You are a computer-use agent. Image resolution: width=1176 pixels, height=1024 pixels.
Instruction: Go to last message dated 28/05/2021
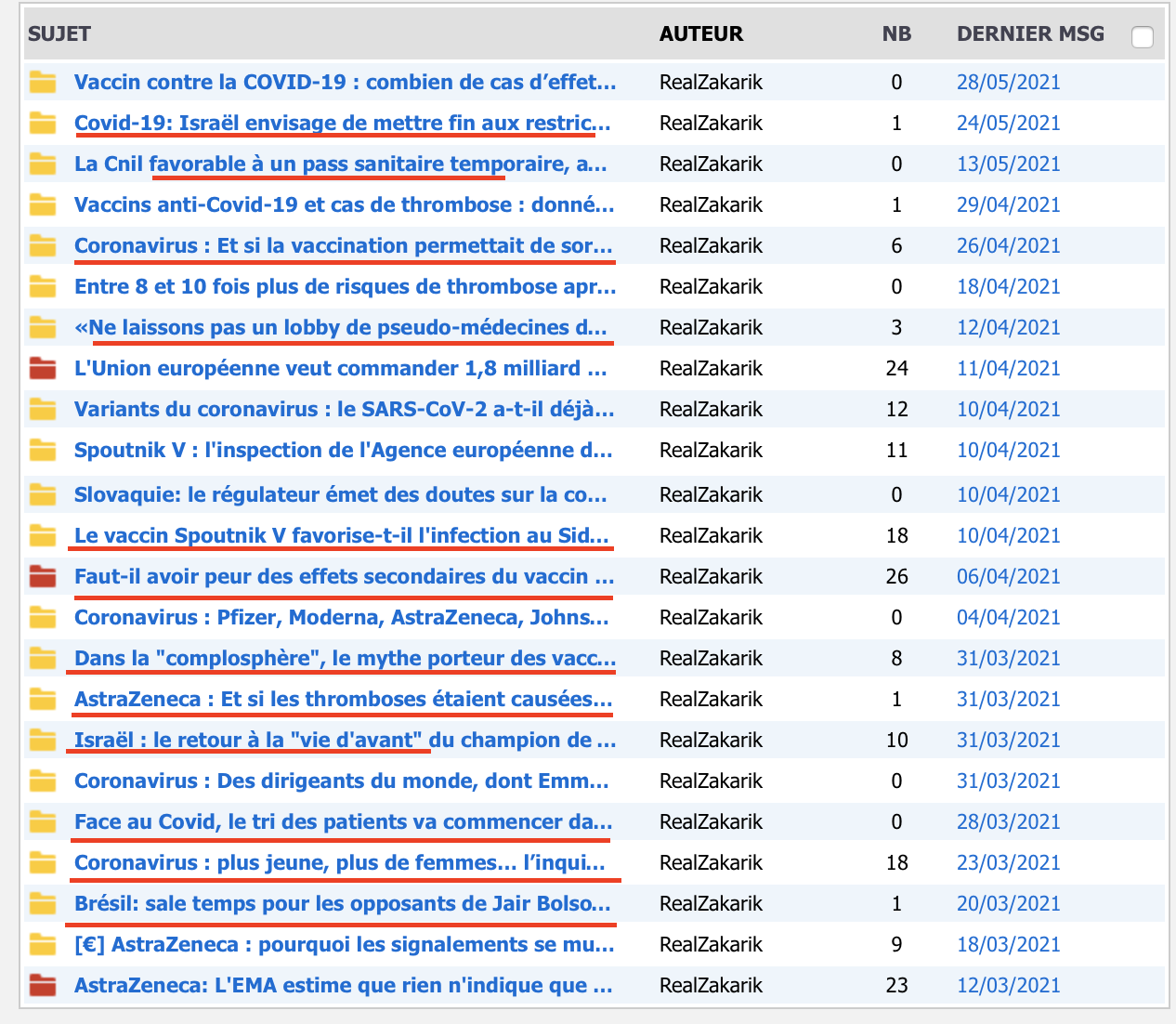tap(1008, 83)
